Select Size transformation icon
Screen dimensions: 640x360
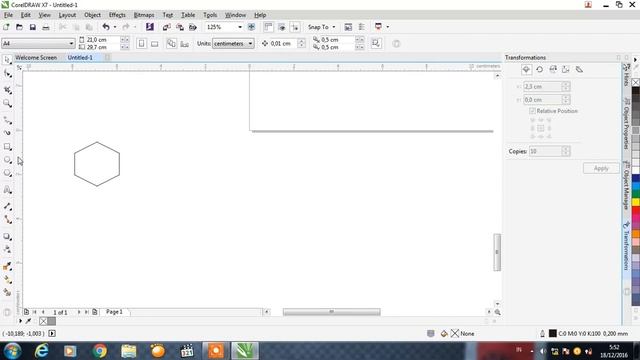pos(566,70)
